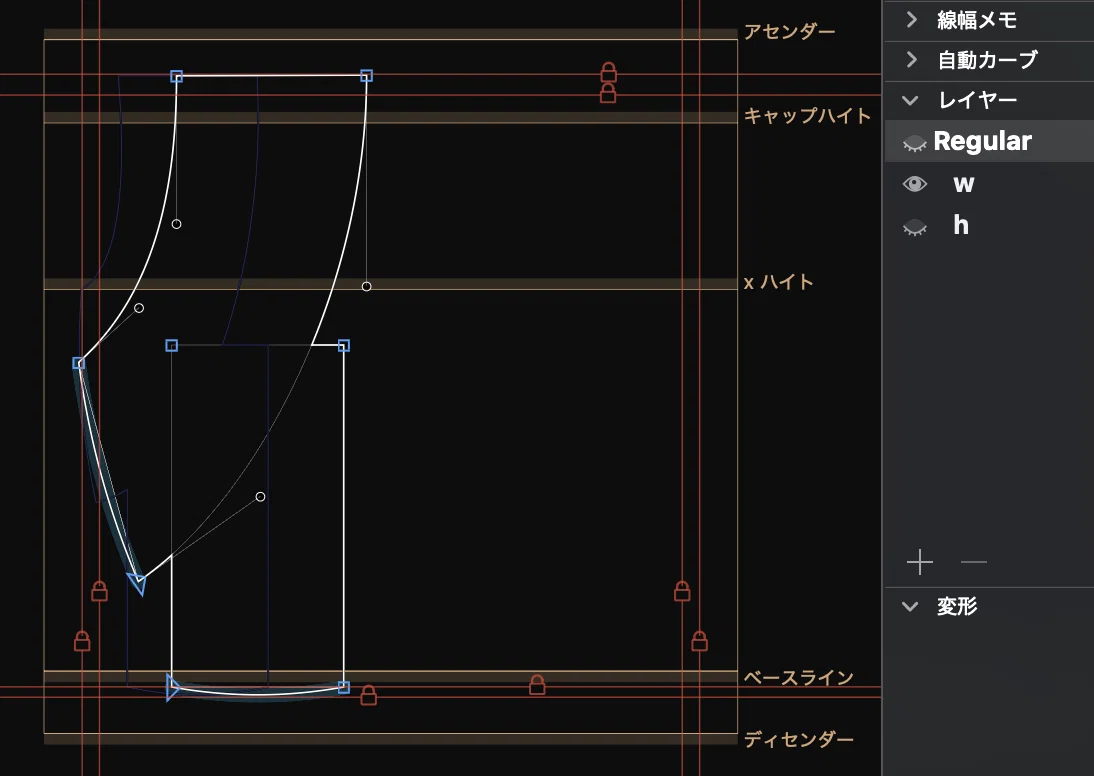Hide the w layer using its eye icon
Viewport: 1094px width, 776px height.
point(915,184)
